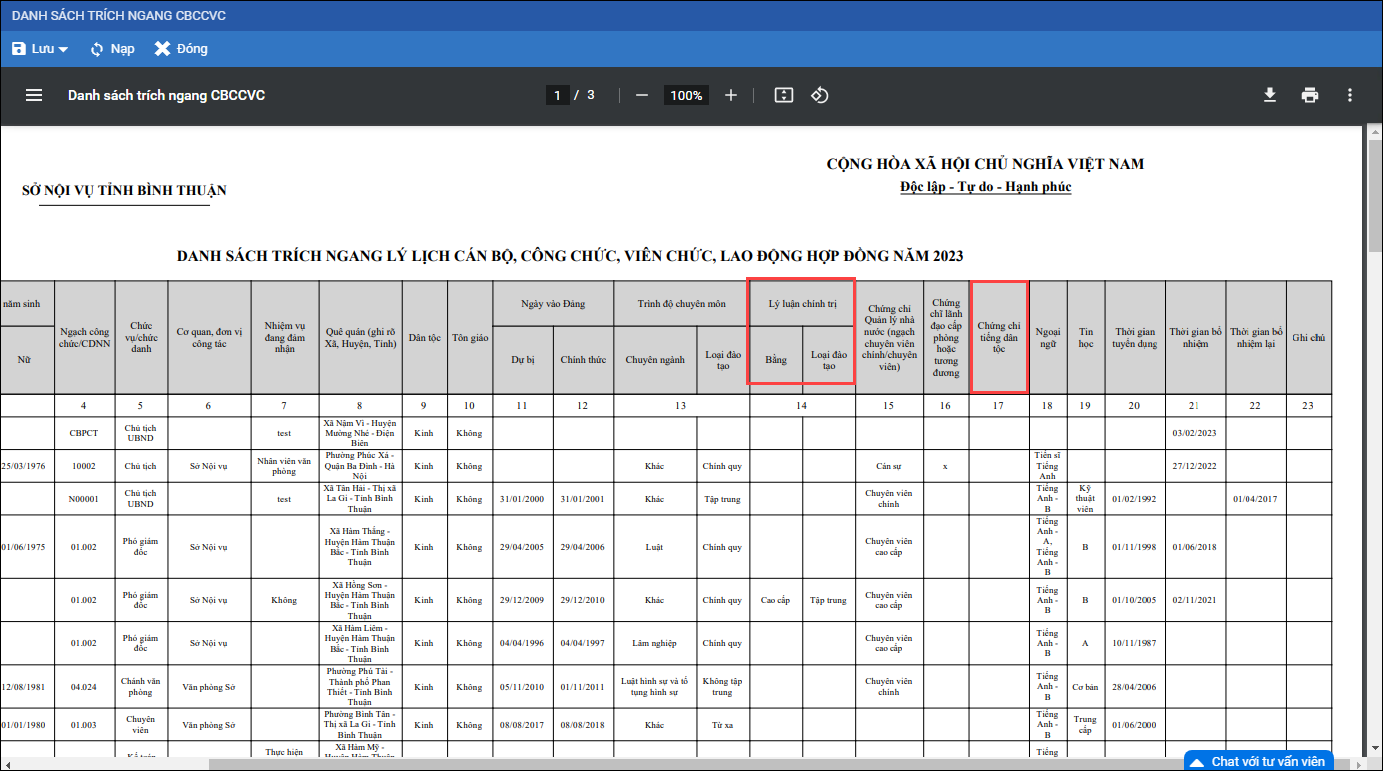Image resolution: width=1383 pixels, height=771 pixels.
Task: Click the zoom in plus icon
Action: (x=731, y=95)
